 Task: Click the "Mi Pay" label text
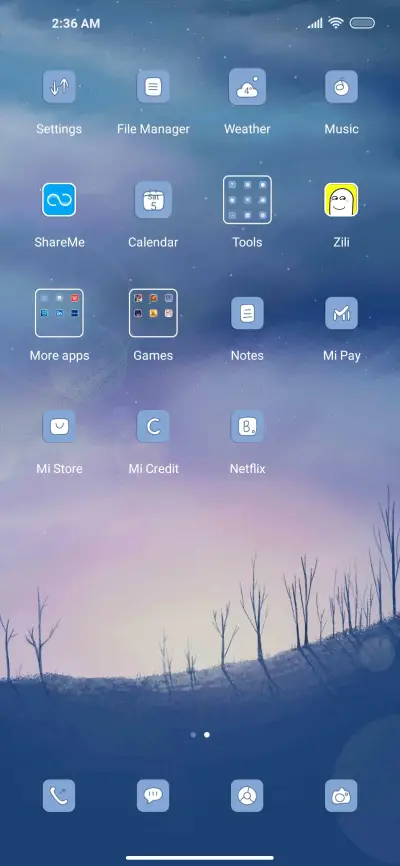341,356
